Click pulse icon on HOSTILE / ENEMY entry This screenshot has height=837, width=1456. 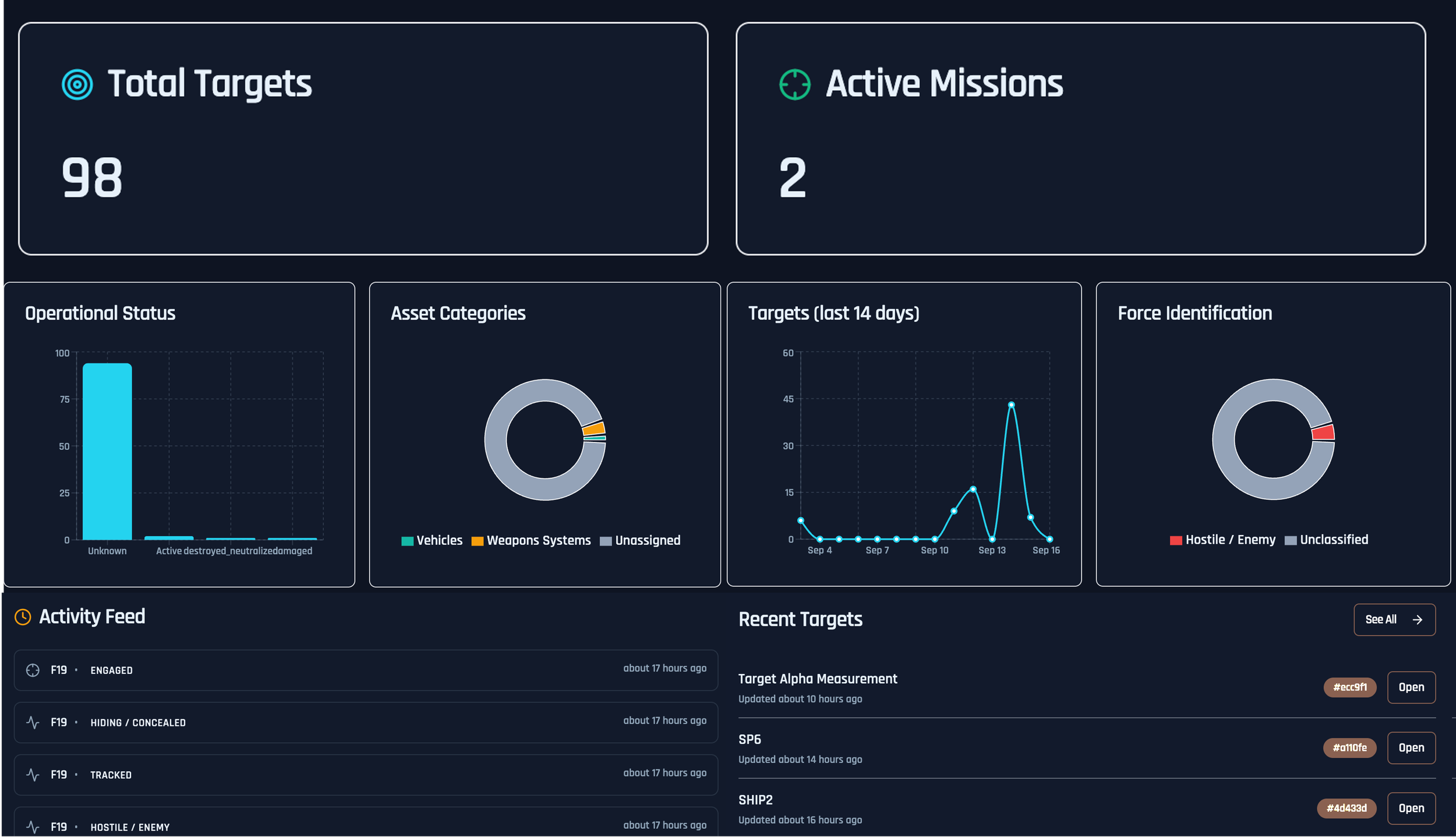coord(33,827)
